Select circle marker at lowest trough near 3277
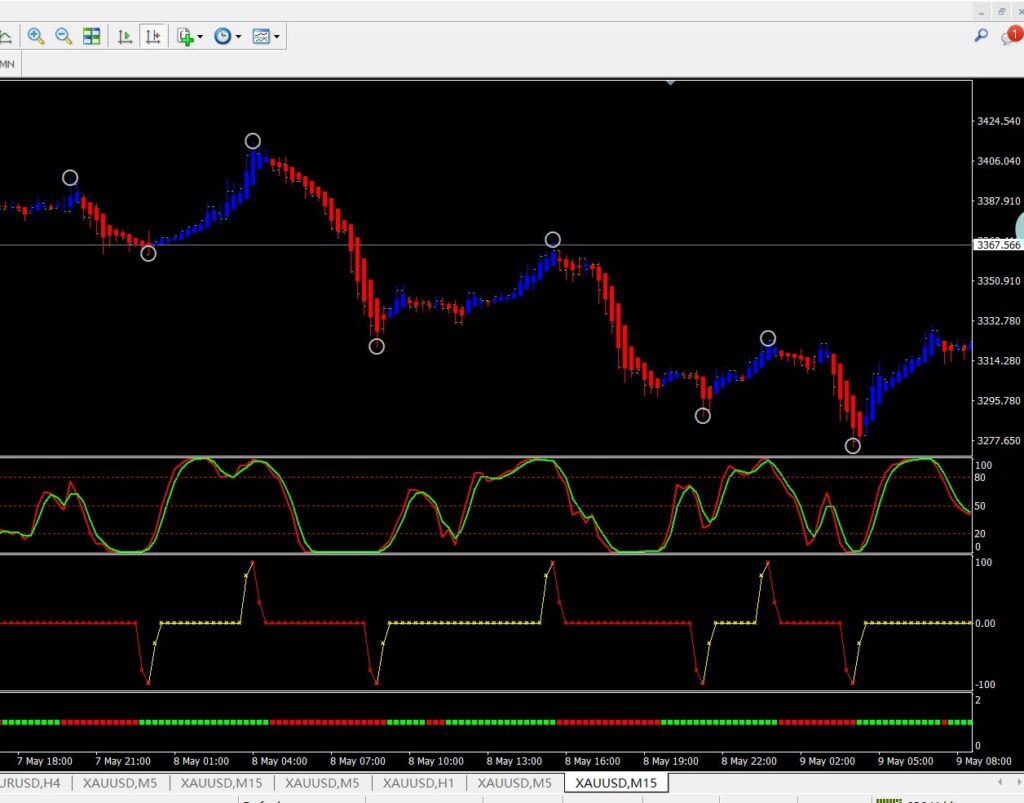Image resolution: width=1024 pixels, height=803 pixels. tap(853, 446)
